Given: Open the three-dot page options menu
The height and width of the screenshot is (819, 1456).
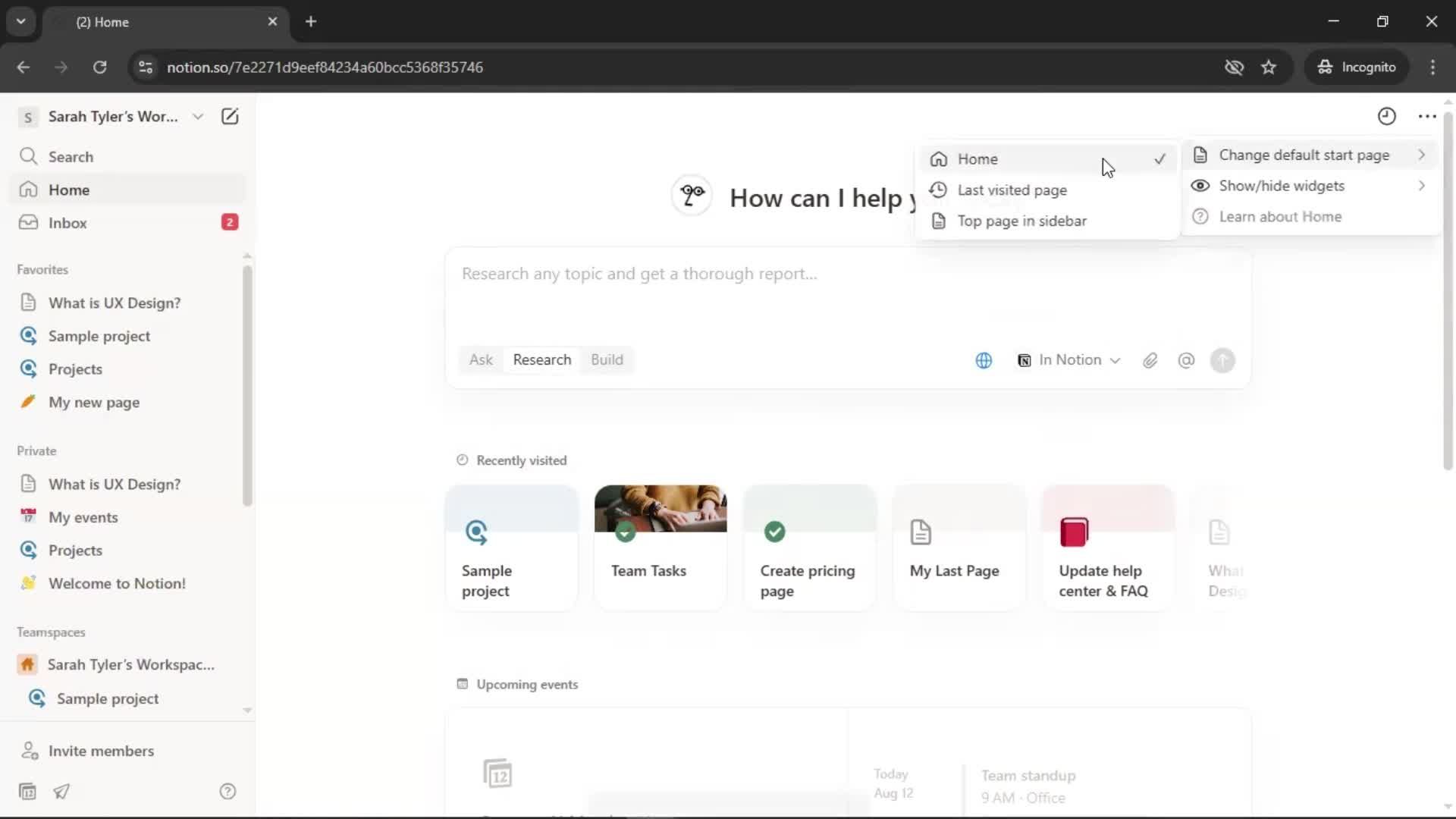Looking at the screenshot, I should (1427, 117).
